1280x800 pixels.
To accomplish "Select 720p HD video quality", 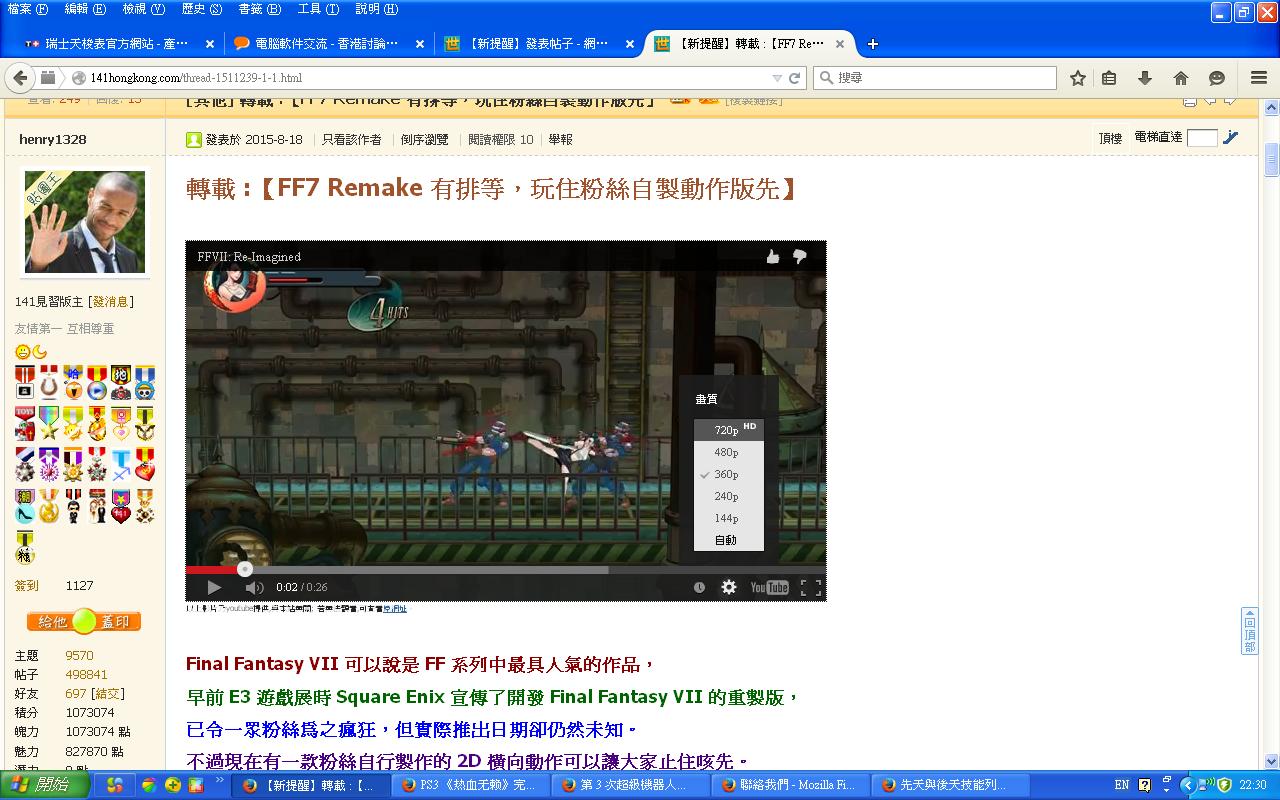I will click(728, 430).
